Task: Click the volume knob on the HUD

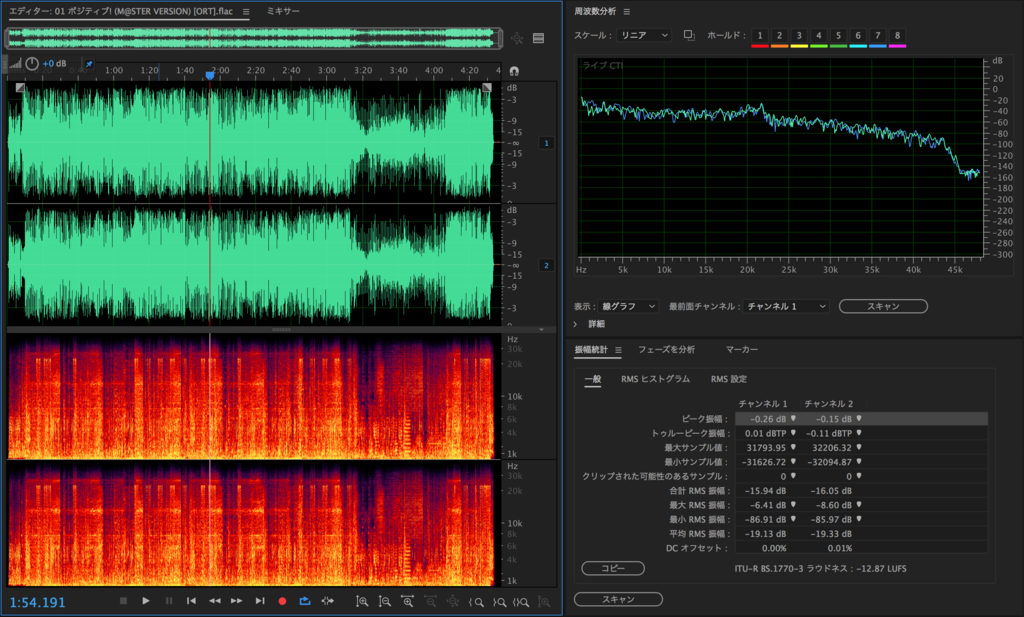Action: 32,63
